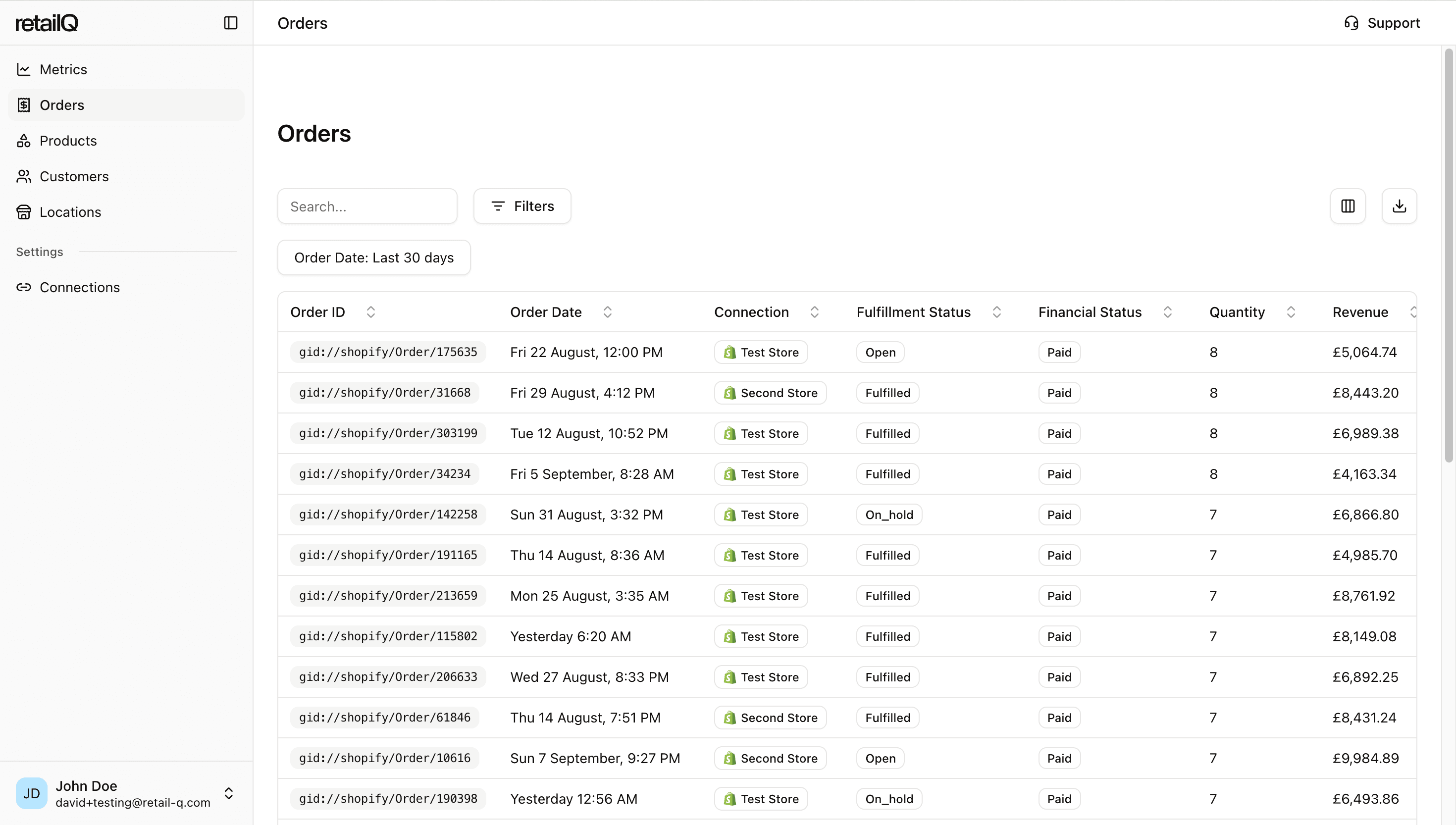Click the page vertical scrollbar
This screenshot has width=1456, height=825.
click(x=1449, y=255)
